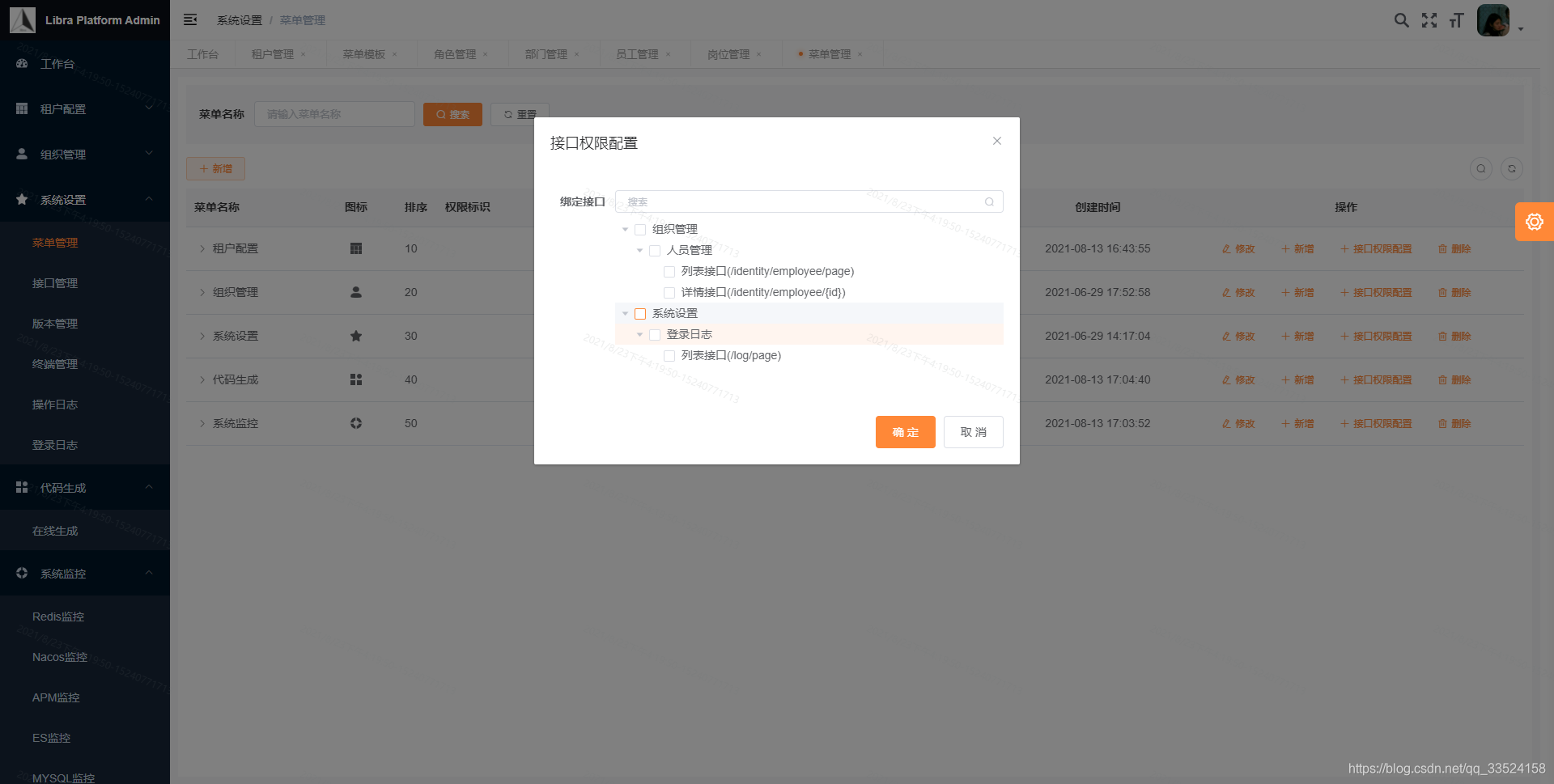Viewport: 1554px width, 784px height.
Task: Expand the 租户配置 table row
Action: coord(202,248)
